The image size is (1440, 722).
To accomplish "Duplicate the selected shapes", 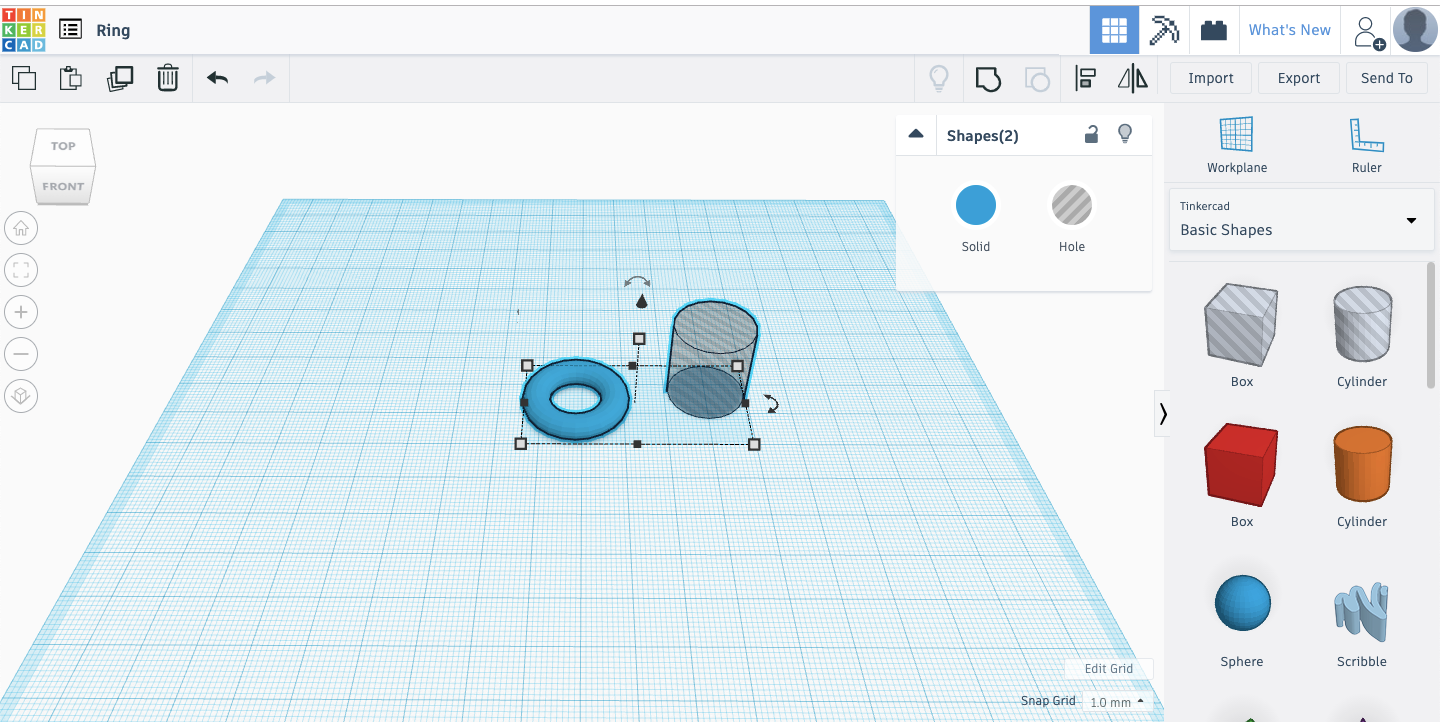I will (x=120, y=78).
